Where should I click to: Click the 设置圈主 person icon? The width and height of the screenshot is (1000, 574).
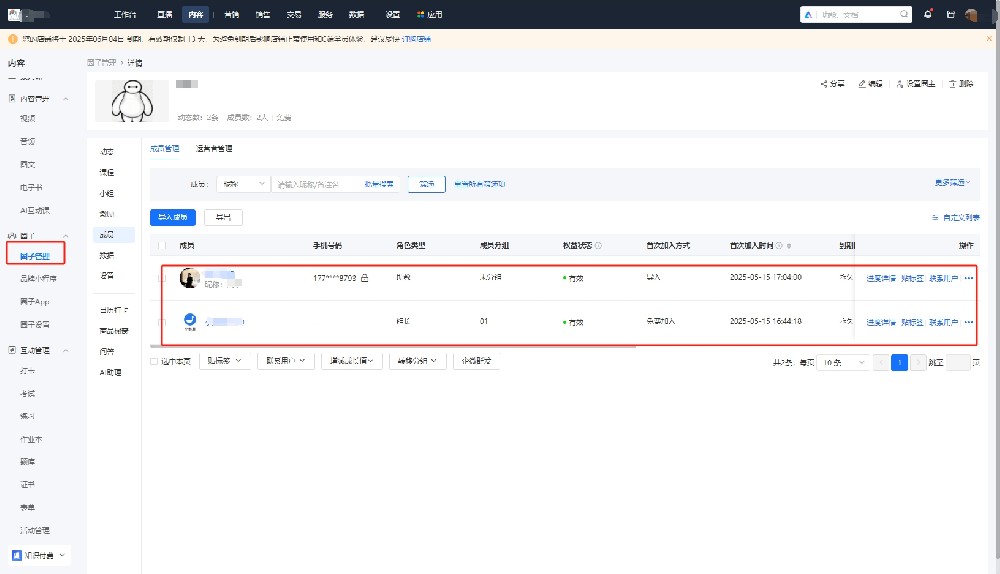point(900,84)
